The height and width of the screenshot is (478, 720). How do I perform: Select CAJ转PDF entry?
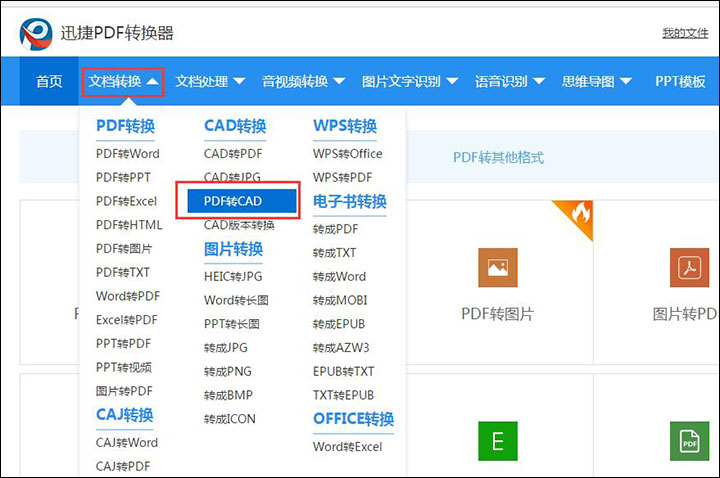(x=123, y=467)
